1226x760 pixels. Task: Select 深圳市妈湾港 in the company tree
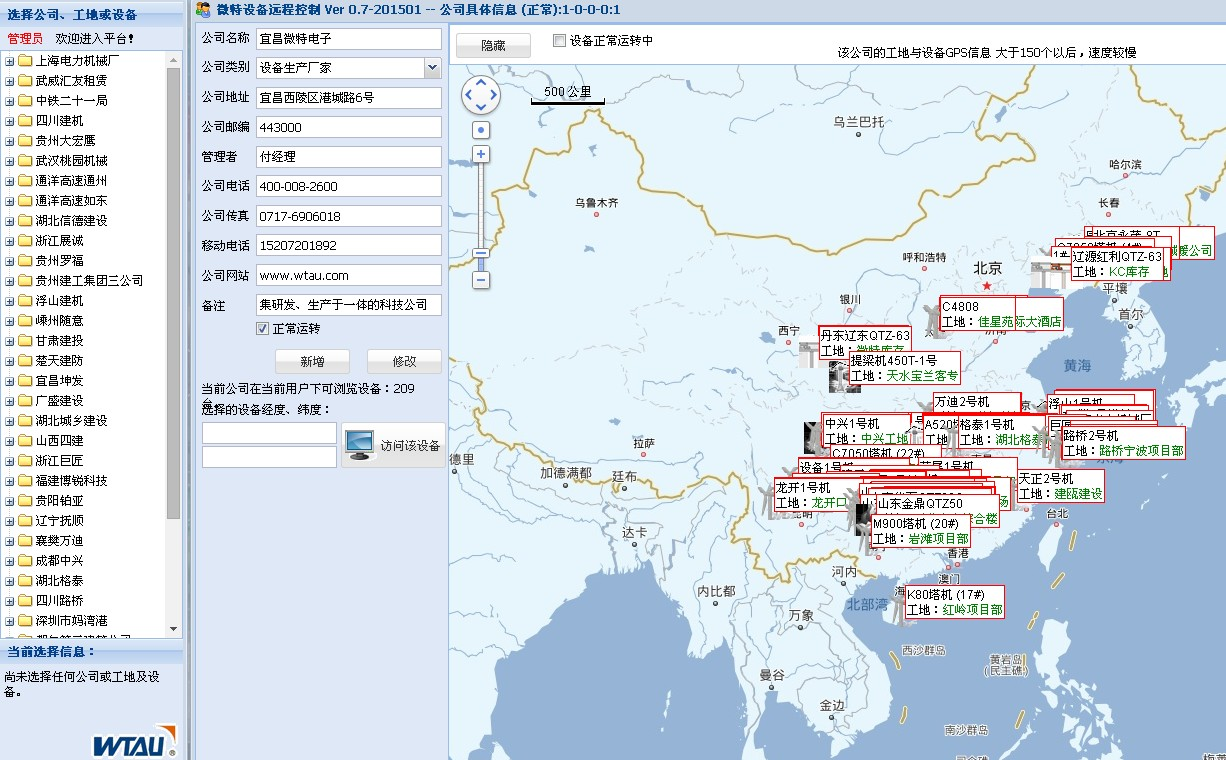coord(71,621)
